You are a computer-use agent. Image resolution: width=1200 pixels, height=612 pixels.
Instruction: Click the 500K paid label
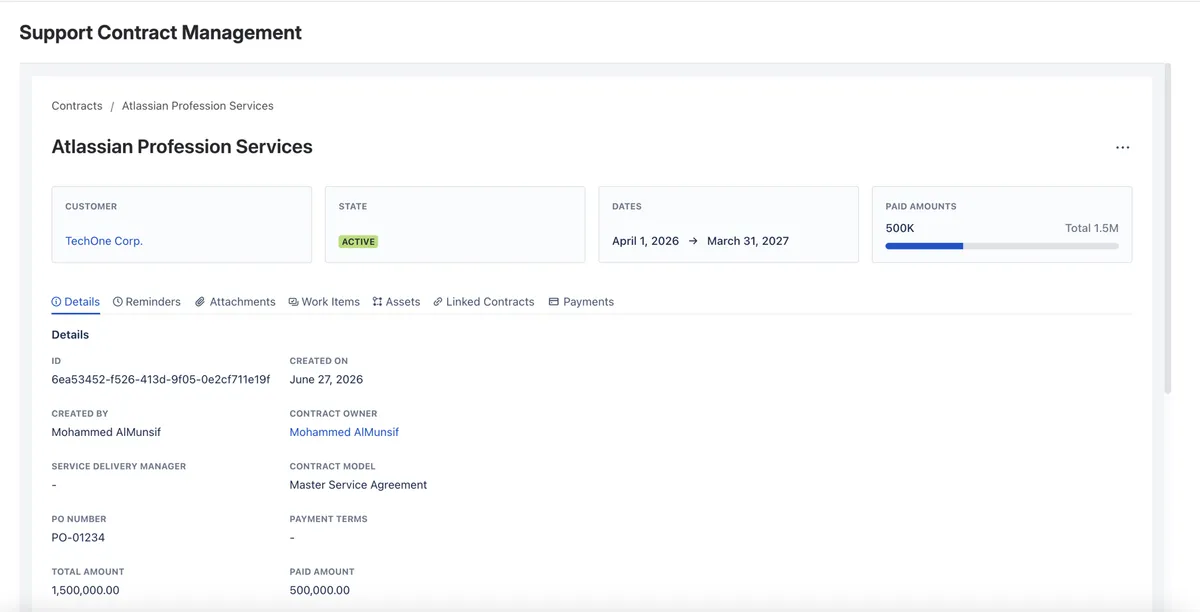click(x=900, y=228)
